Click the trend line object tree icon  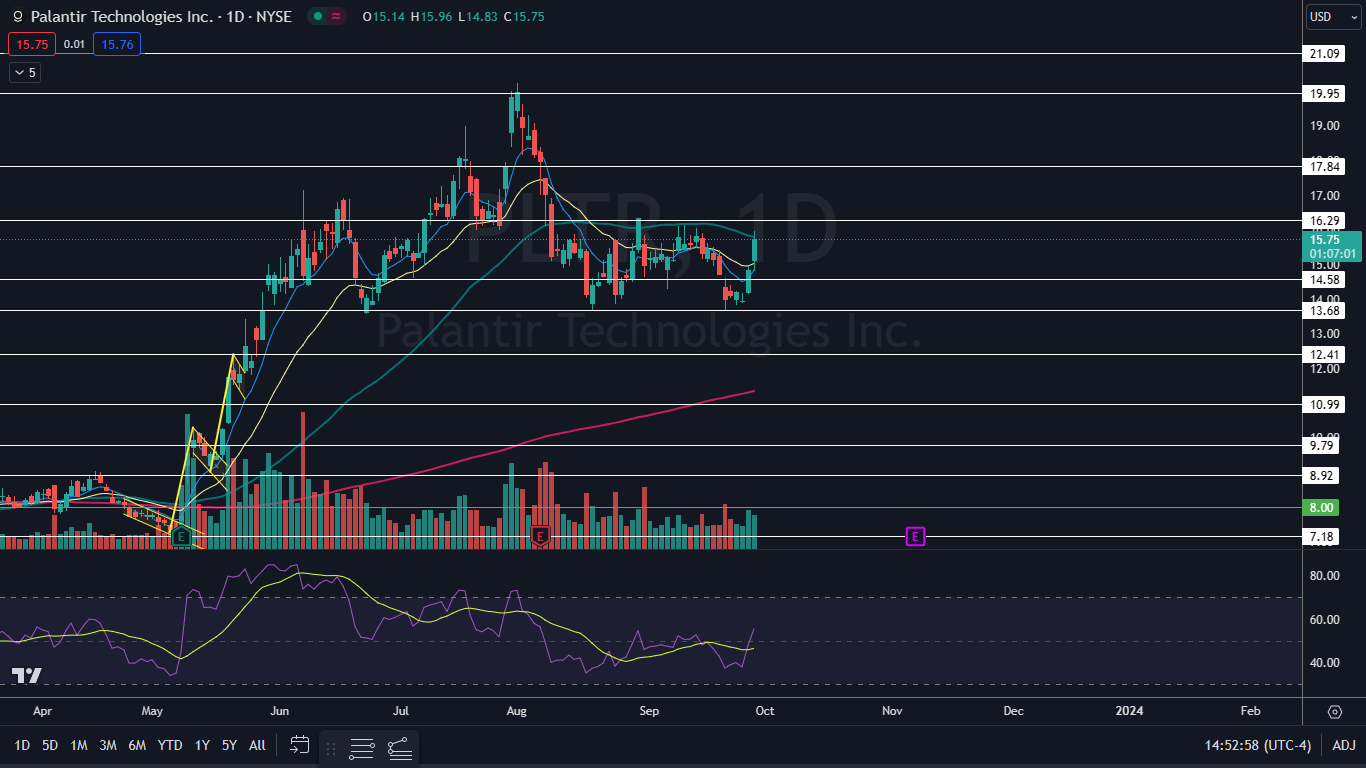click(399, 747)
